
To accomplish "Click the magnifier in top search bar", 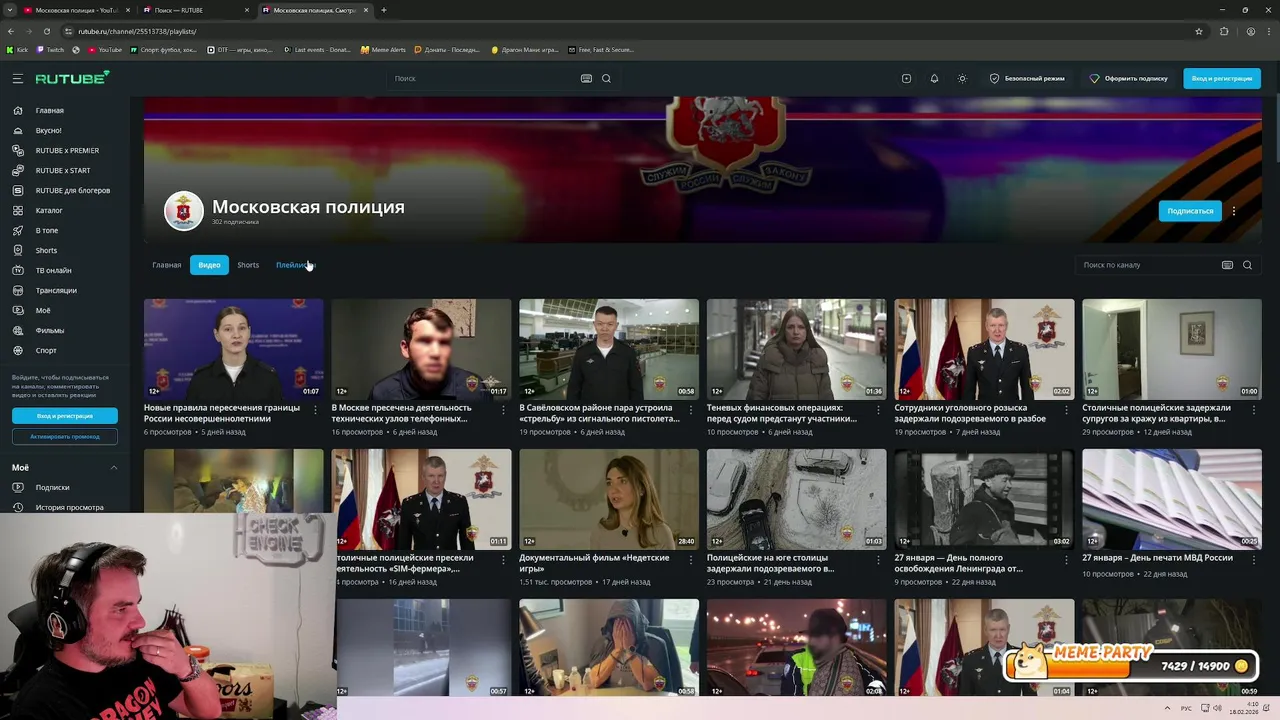I will pyautogui.click(x=606, y=78).
